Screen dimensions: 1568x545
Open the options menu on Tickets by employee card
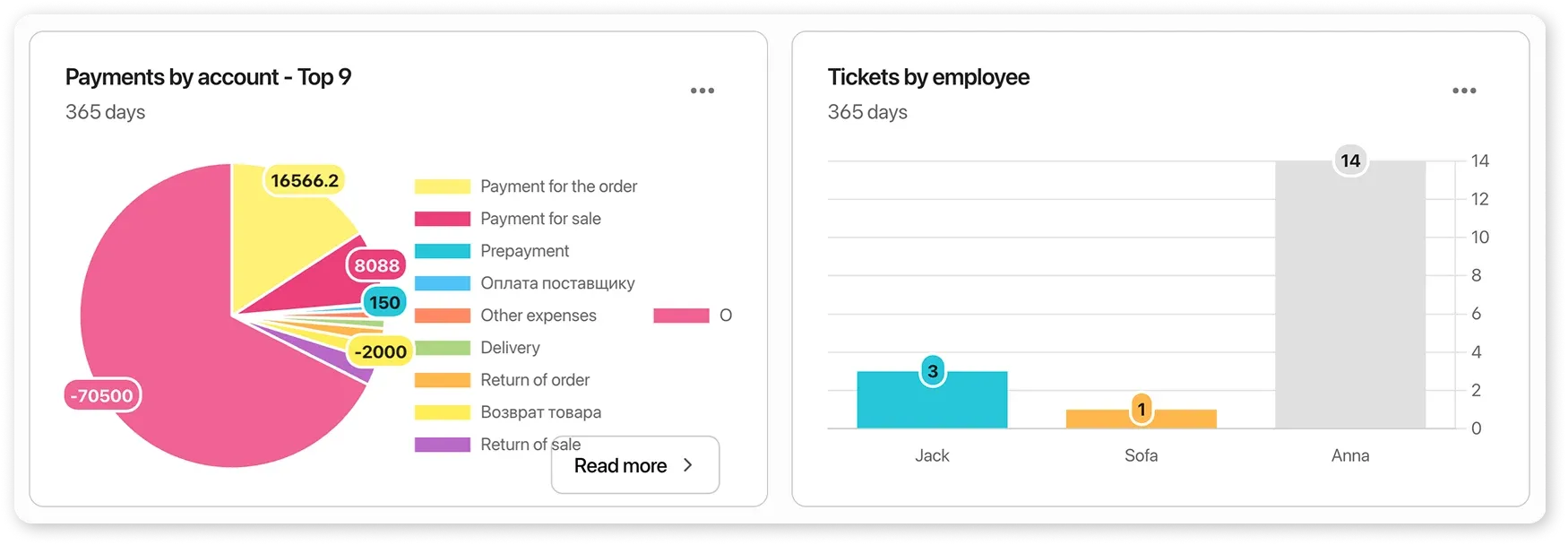pos(1464,90)
